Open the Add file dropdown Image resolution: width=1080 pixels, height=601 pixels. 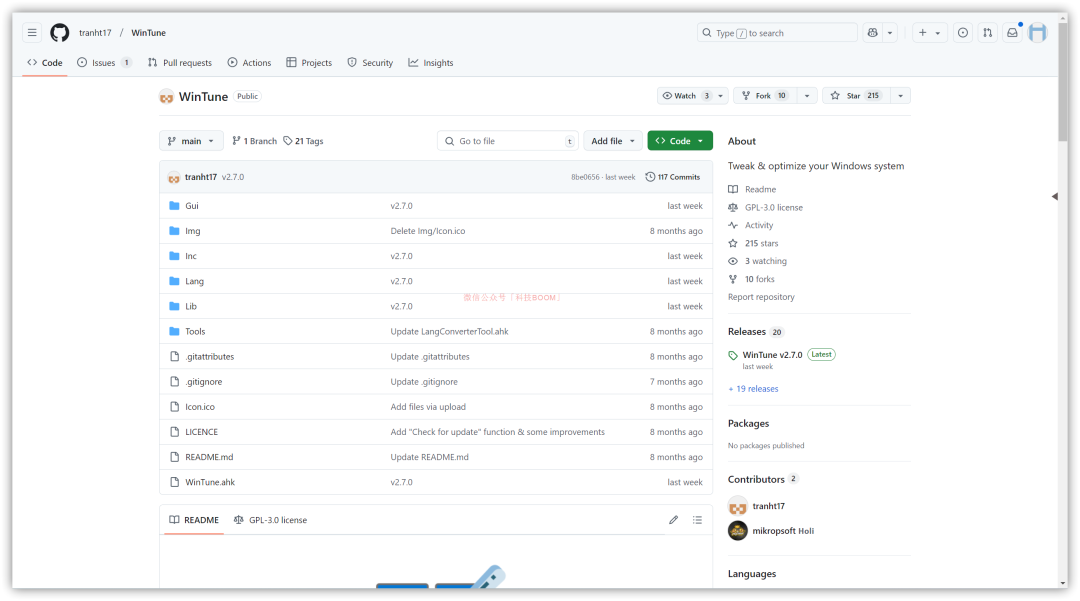[x=613, y=140]
